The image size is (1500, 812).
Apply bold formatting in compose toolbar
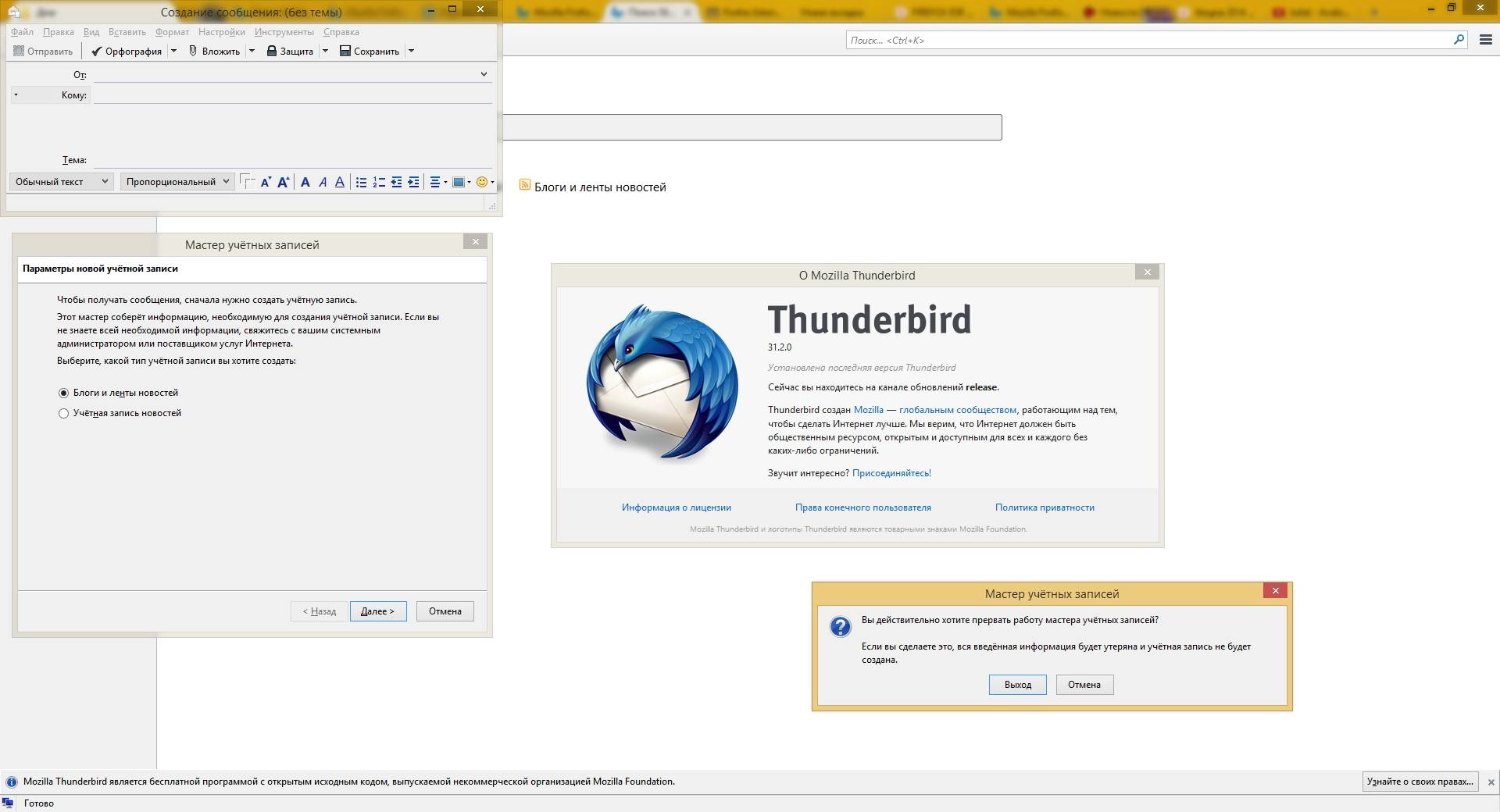[305, 182]
